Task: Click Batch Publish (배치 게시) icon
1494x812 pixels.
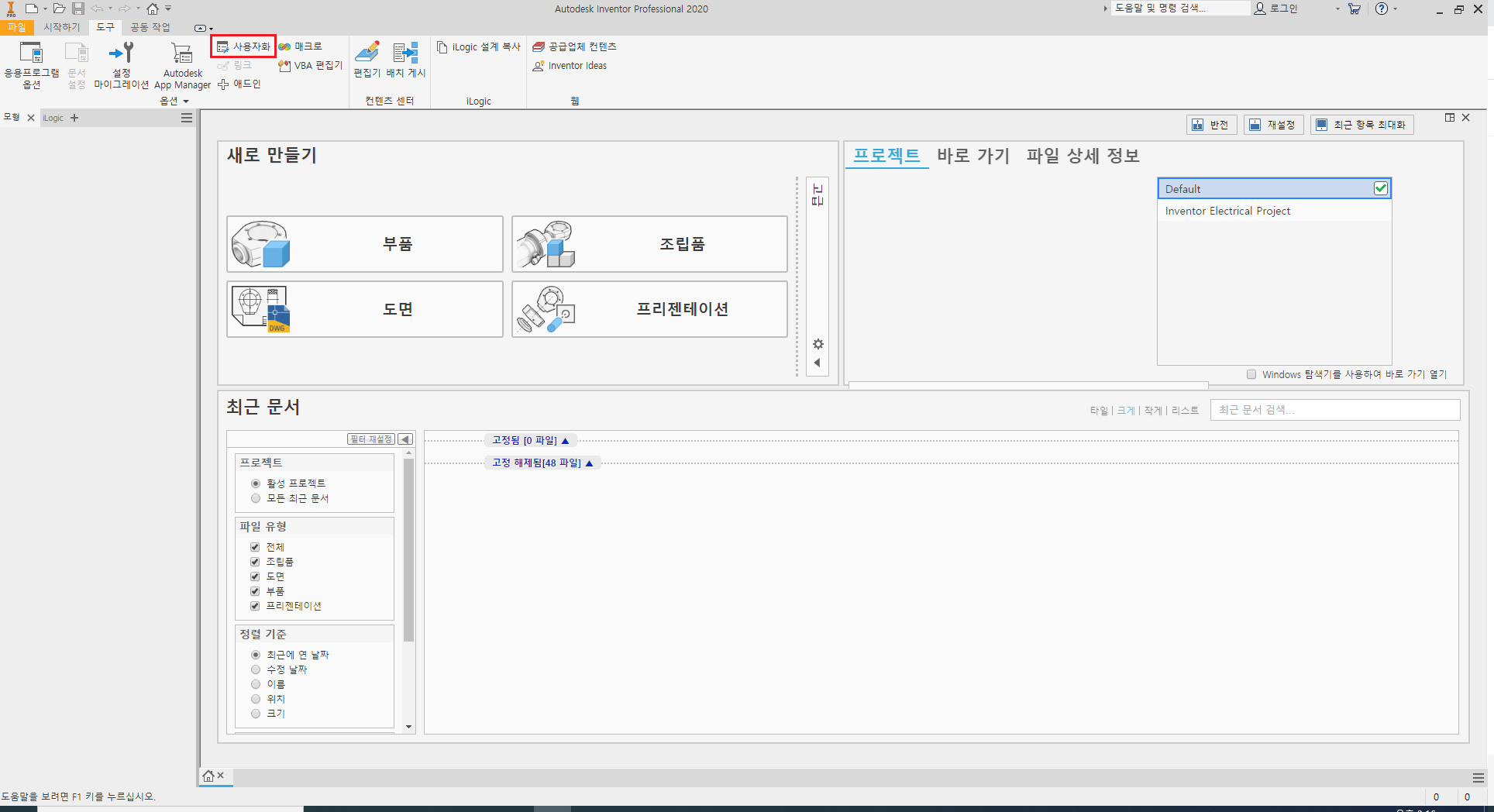Action: [406, 60]
